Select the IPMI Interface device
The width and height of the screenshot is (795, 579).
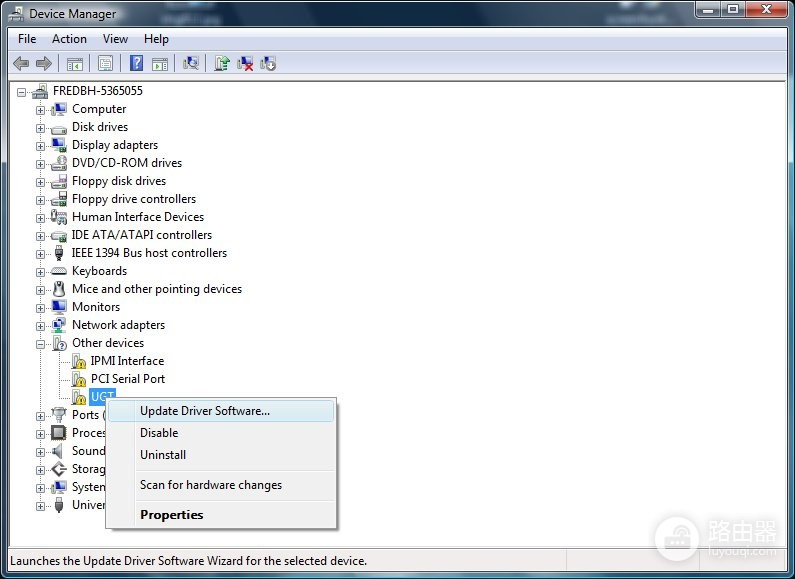point(127,361)
